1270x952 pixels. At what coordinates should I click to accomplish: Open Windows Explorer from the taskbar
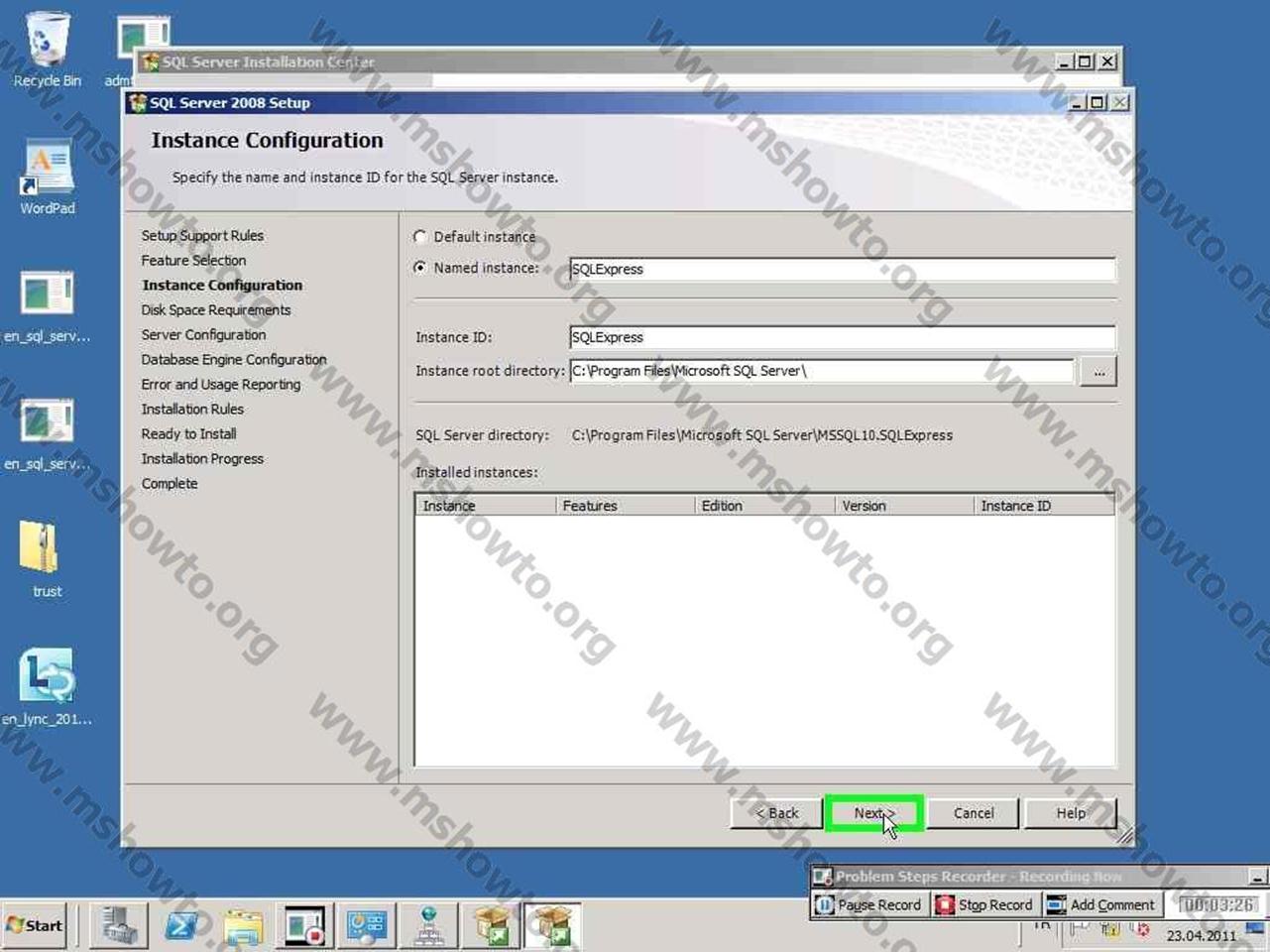[243, 926]
